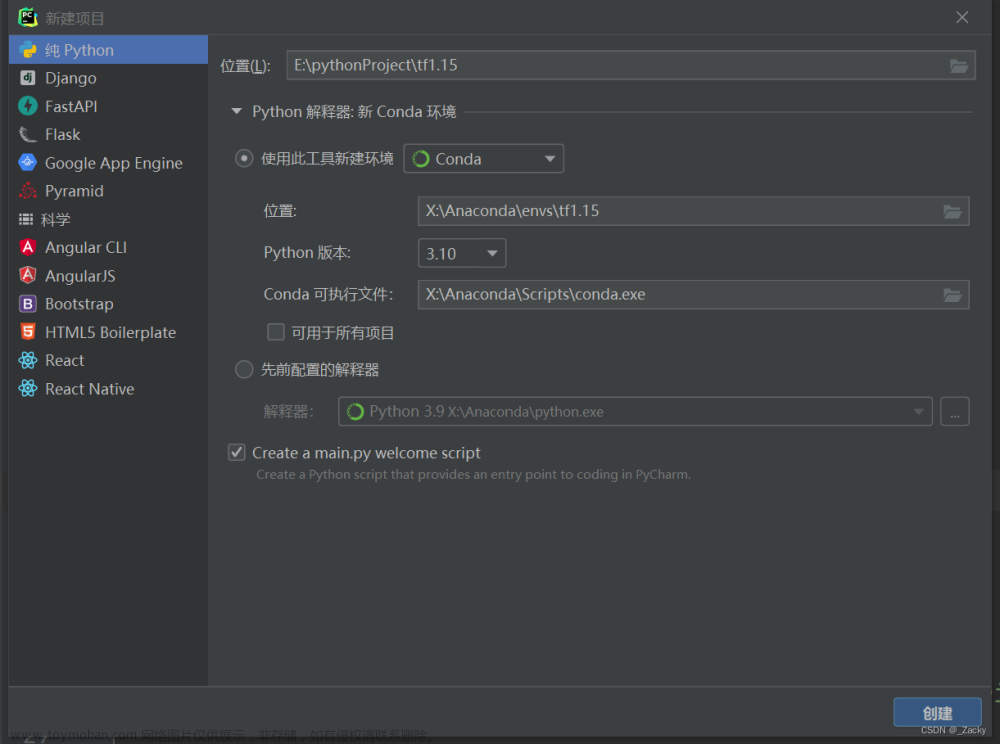
Task: Open the Python 3.9 interpreter dropdown
Action: (x=635, y=411)
